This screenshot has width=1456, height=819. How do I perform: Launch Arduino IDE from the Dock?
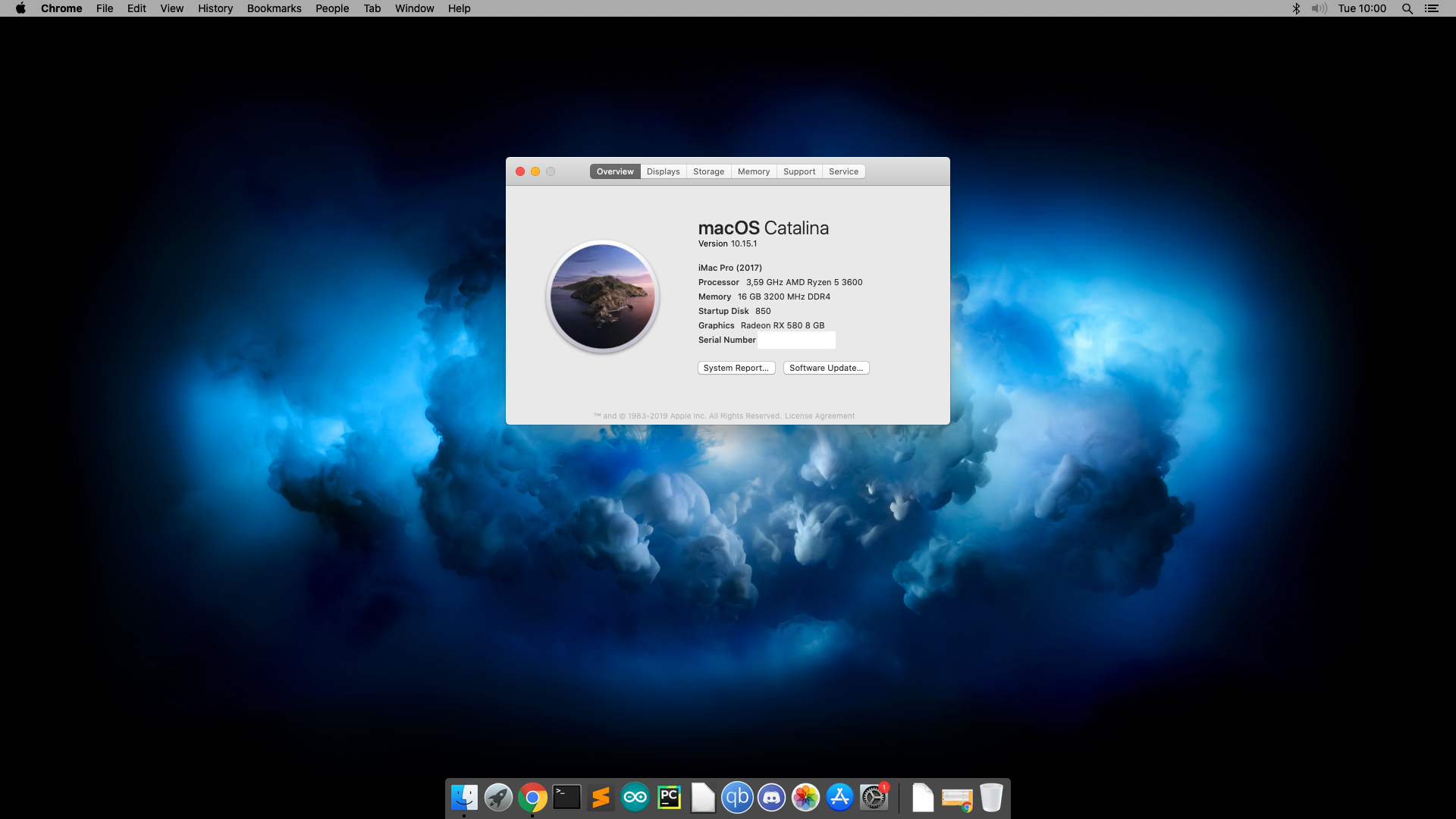pyautogui.click(x=635, y=798)
